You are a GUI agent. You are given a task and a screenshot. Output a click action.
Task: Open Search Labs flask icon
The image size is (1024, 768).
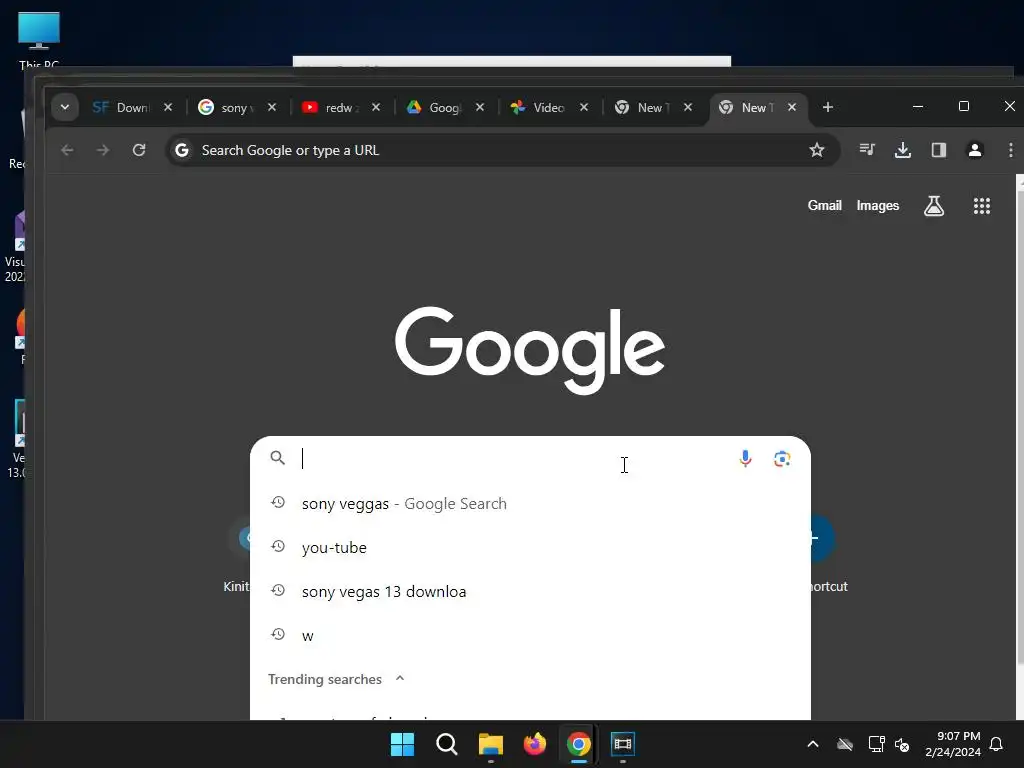tap(933, 206)
